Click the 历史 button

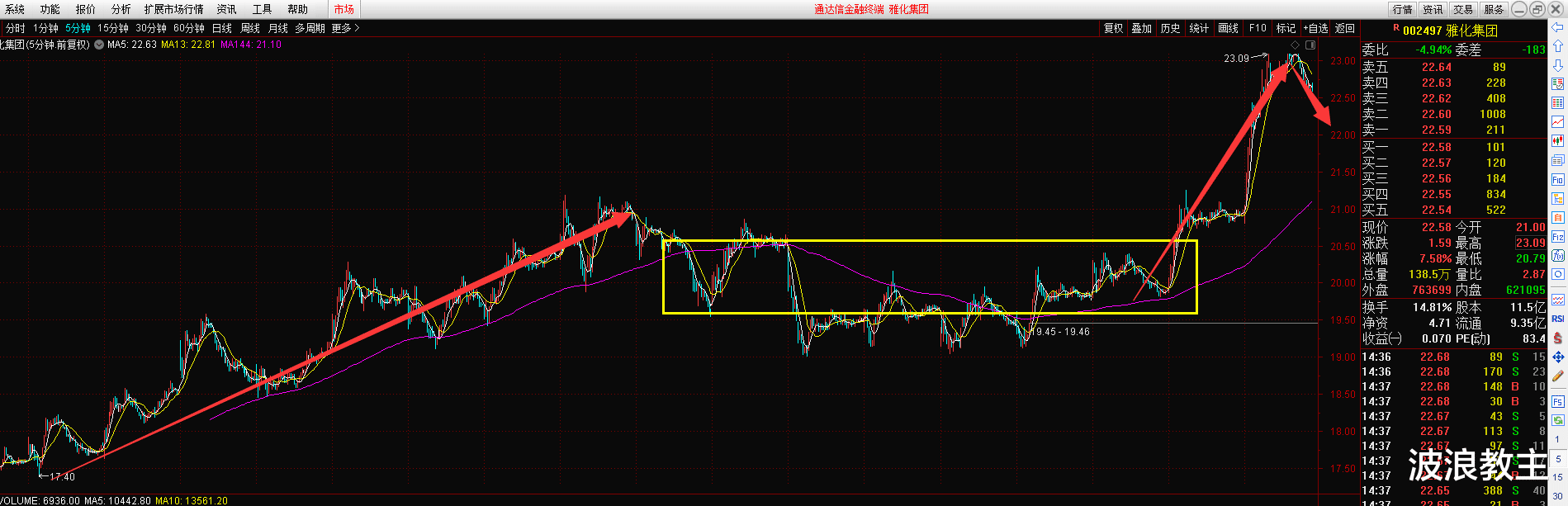coord(1170,28)
